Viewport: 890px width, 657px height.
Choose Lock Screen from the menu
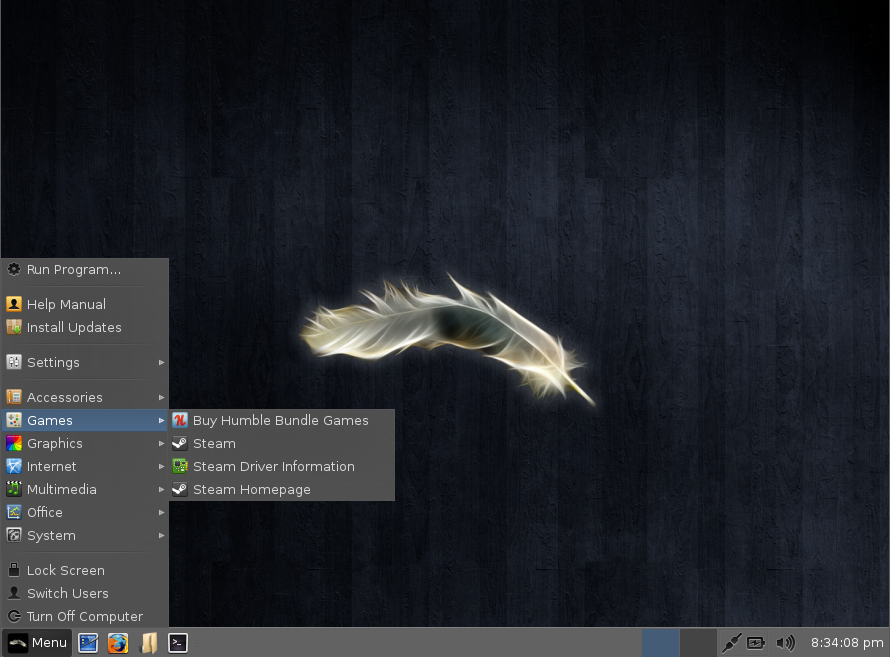pyautogui.click(x=85, y=570)
